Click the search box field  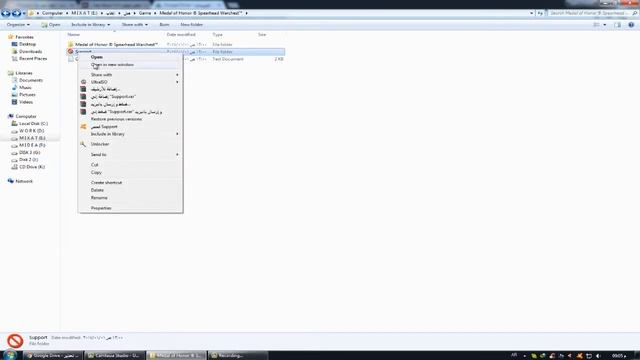[x=592, y=13]
